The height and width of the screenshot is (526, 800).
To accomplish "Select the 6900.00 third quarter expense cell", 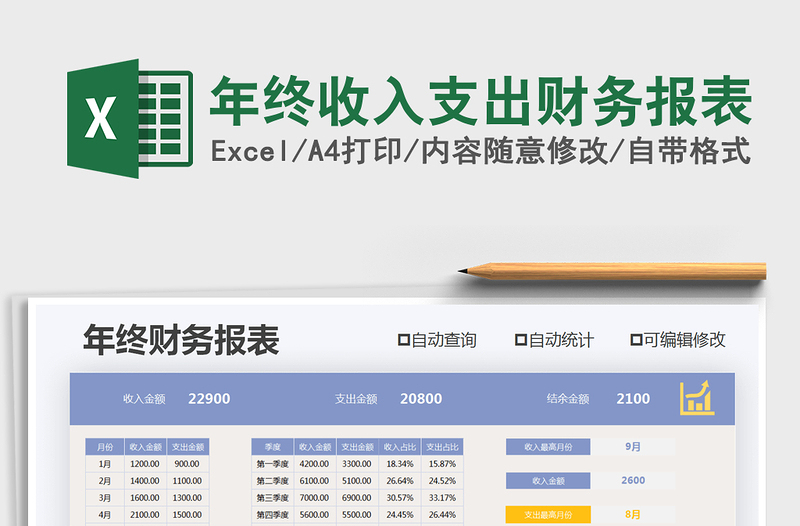I will 357,497.
